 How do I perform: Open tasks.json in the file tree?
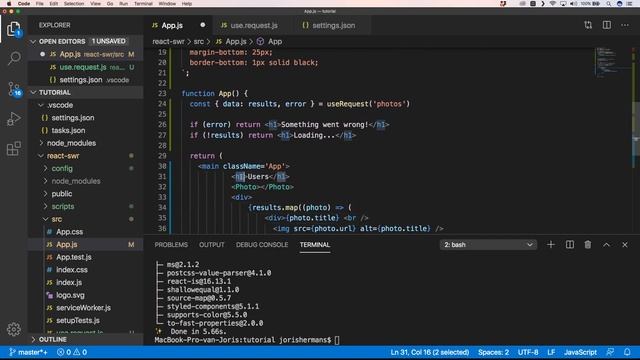tap(68, 130)
